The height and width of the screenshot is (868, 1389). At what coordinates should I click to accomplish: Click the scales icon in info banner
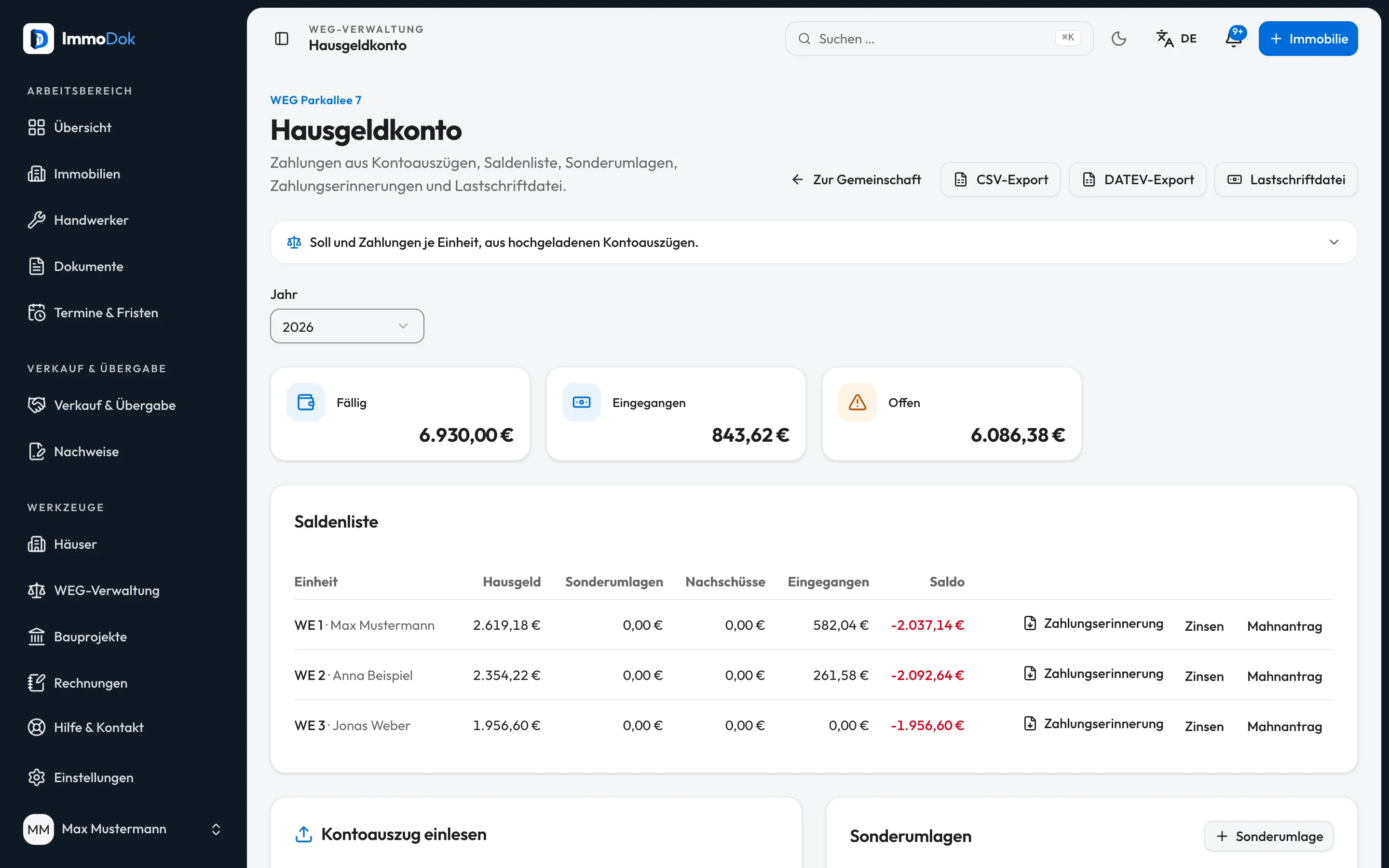[x=294, y=242]
